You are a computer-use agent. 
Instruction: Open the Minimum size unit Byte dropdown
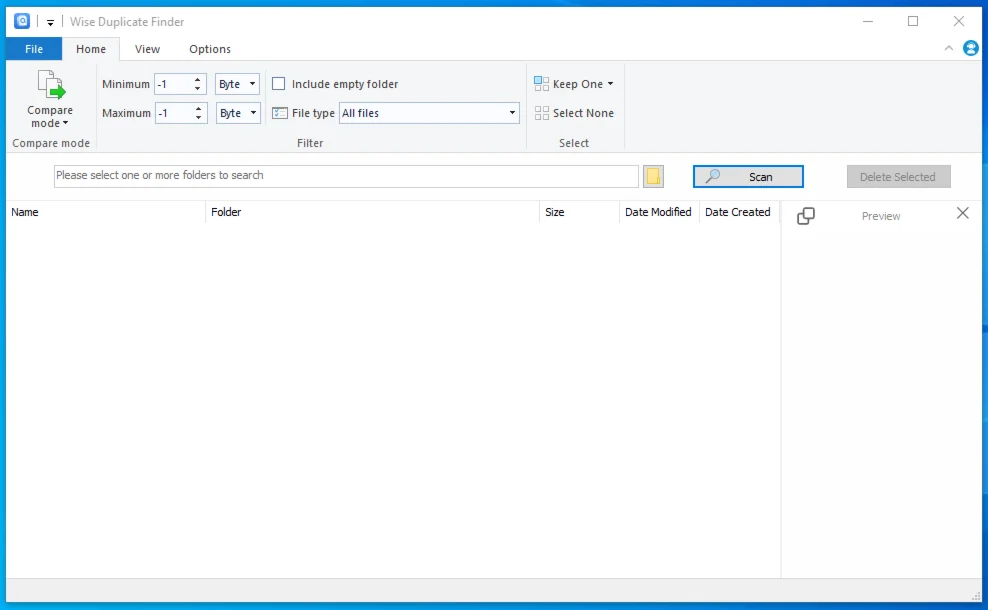(x=238, y=84)
